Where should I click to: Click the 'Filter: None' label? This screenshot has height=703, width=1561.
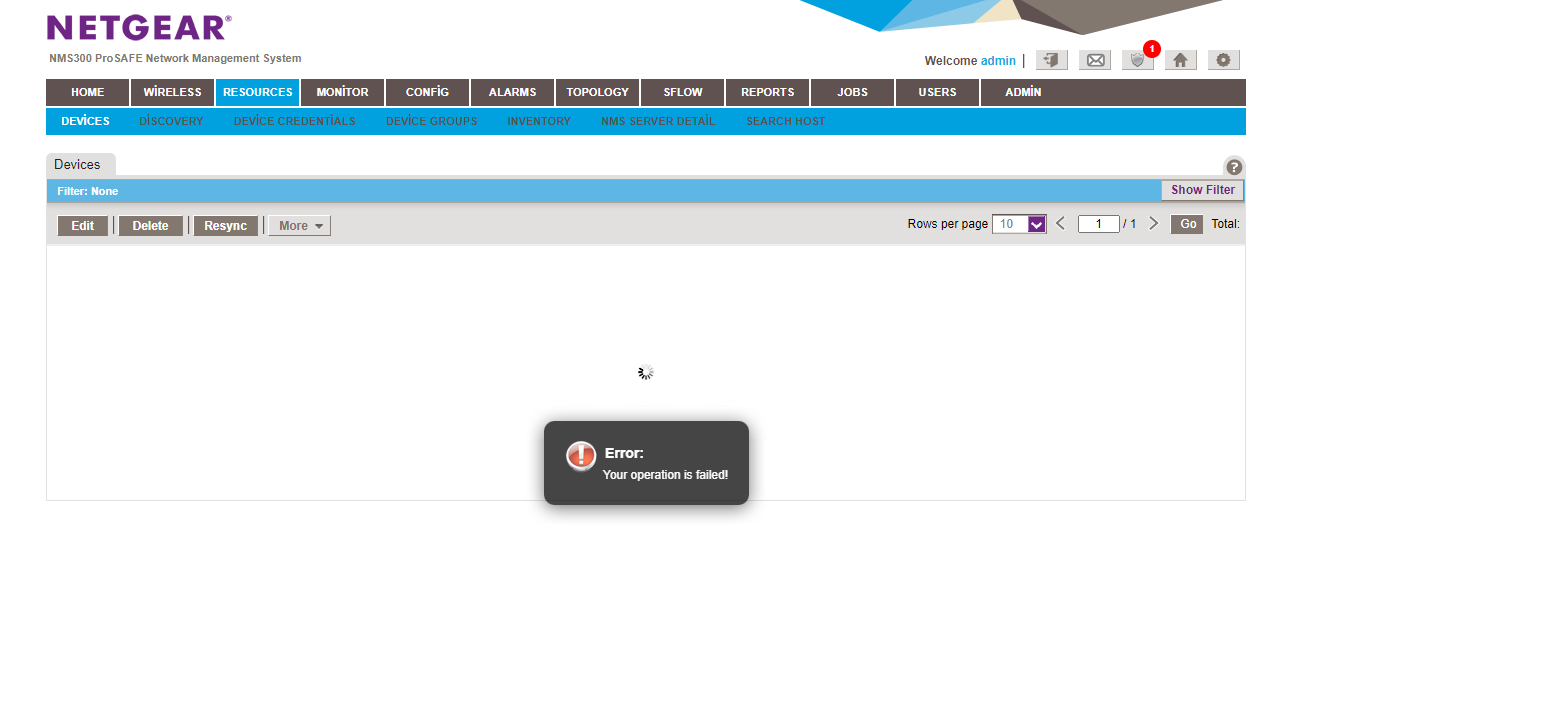tap(88, 191)
